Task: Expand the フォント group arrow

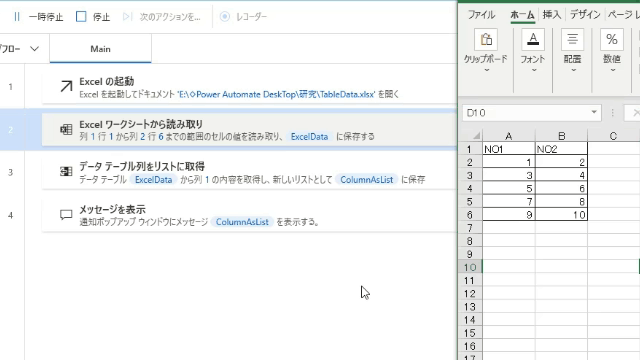Action: point(533,71)
